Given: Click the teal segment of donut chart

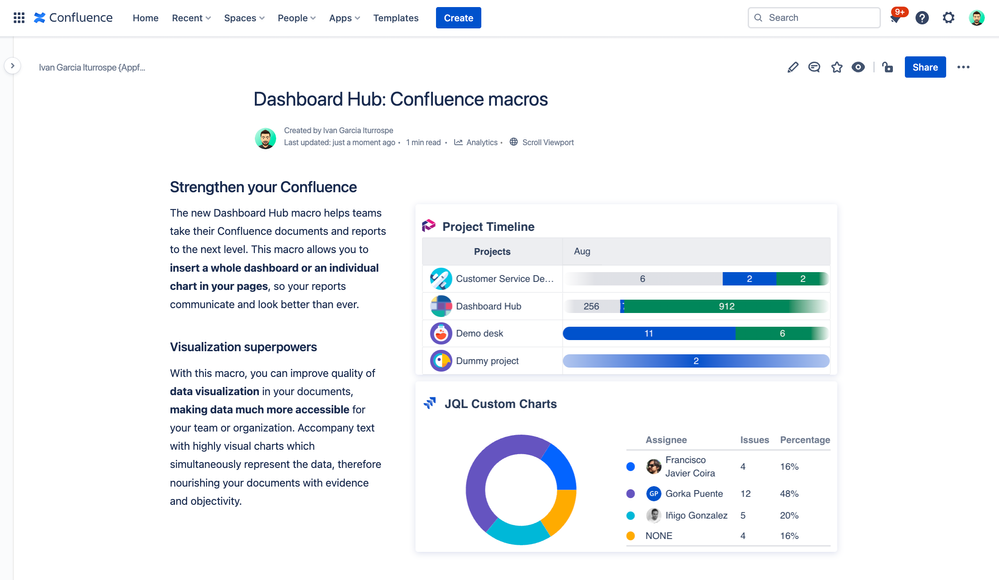Looking at the screenshot, I should tap(519, 534).
